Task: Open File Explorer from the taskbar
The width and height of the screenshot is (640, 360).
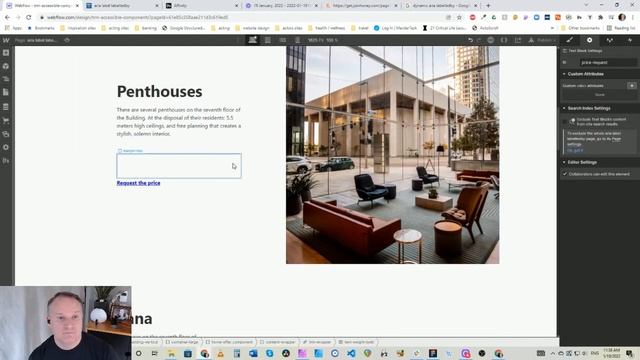Action: click(171, 353)
